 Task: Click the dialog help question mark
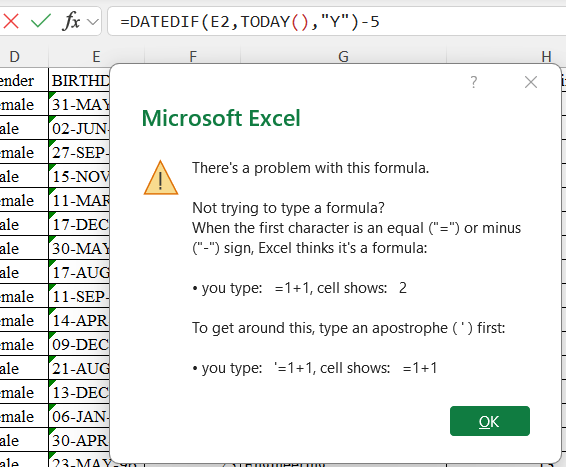[x=474, y=82]
